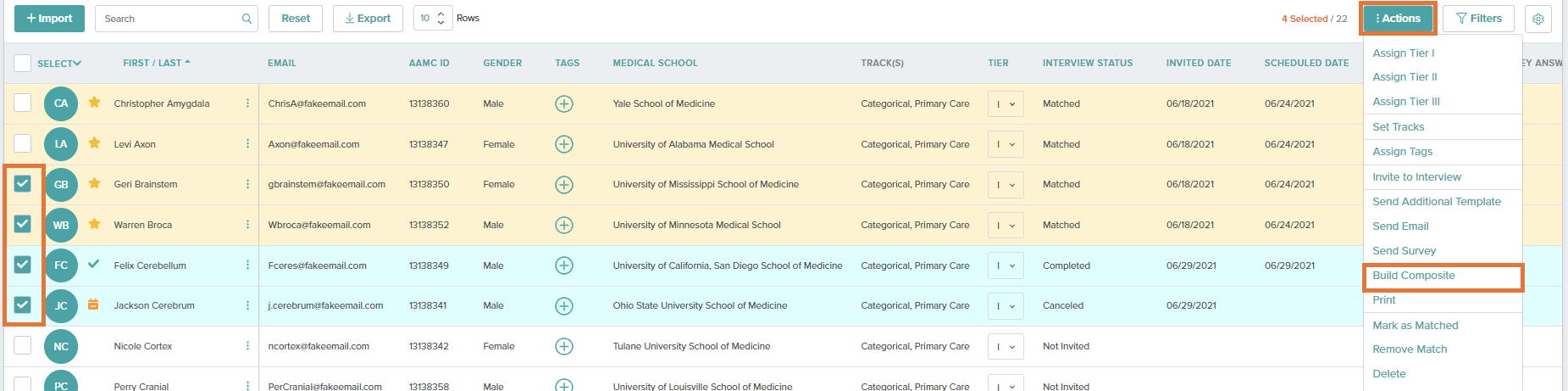Image resolution: width=1568 pixels, height=391 pixels.
Task: Click the Import button
Action: (x=49, y=19)
